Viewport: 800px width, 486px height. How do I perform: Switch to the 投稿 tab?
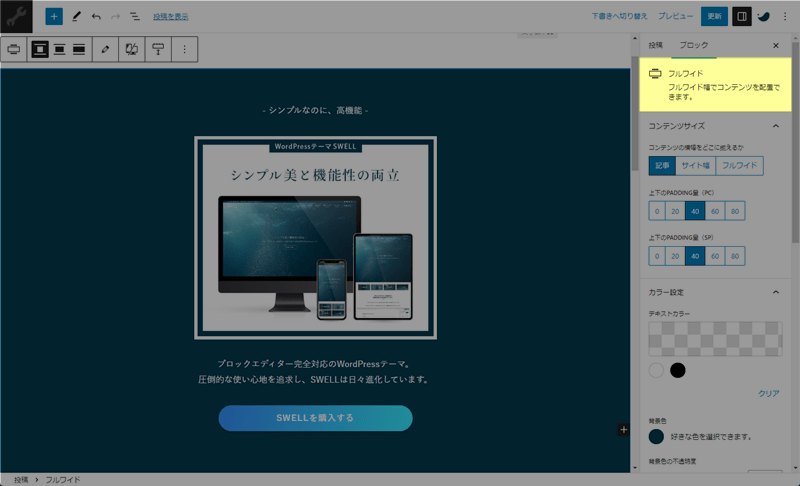point(656,45)
